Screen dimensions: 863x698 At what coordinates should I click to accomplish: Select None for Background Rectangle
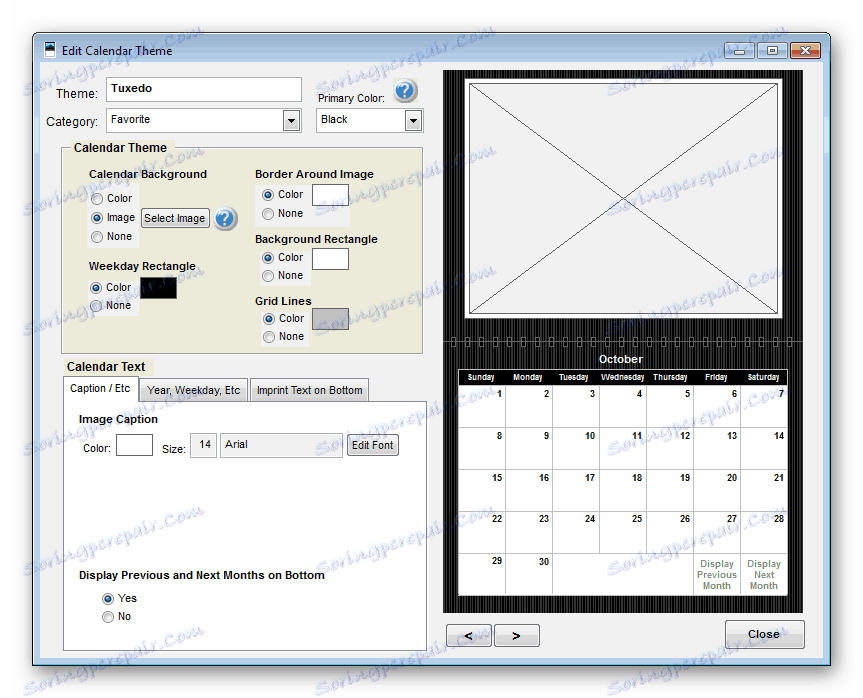click(268, 276)
